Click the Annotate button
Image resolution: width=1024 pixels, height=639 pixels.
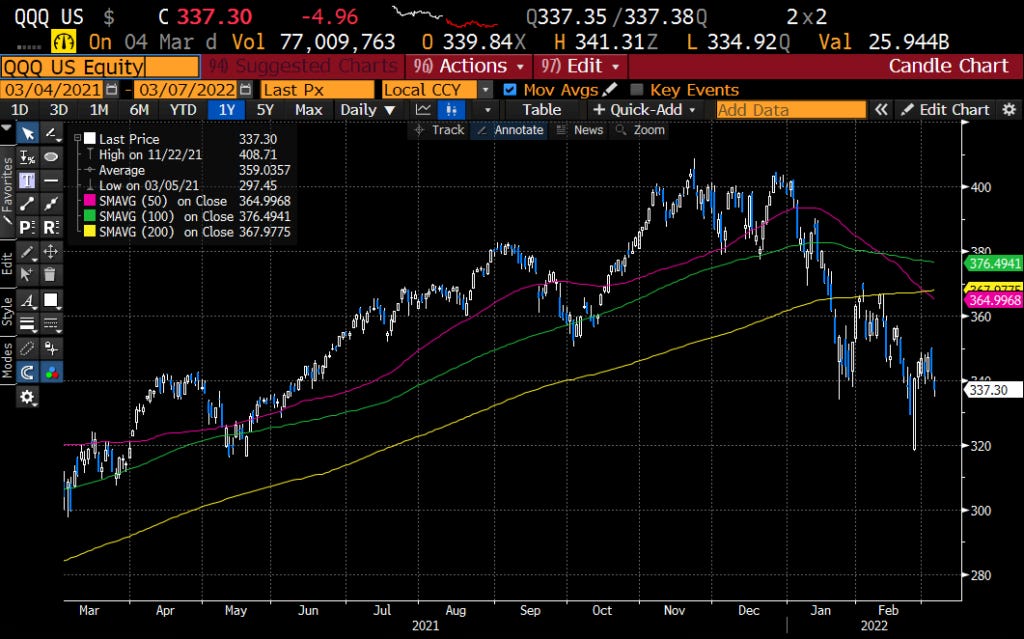coord(510,130)
